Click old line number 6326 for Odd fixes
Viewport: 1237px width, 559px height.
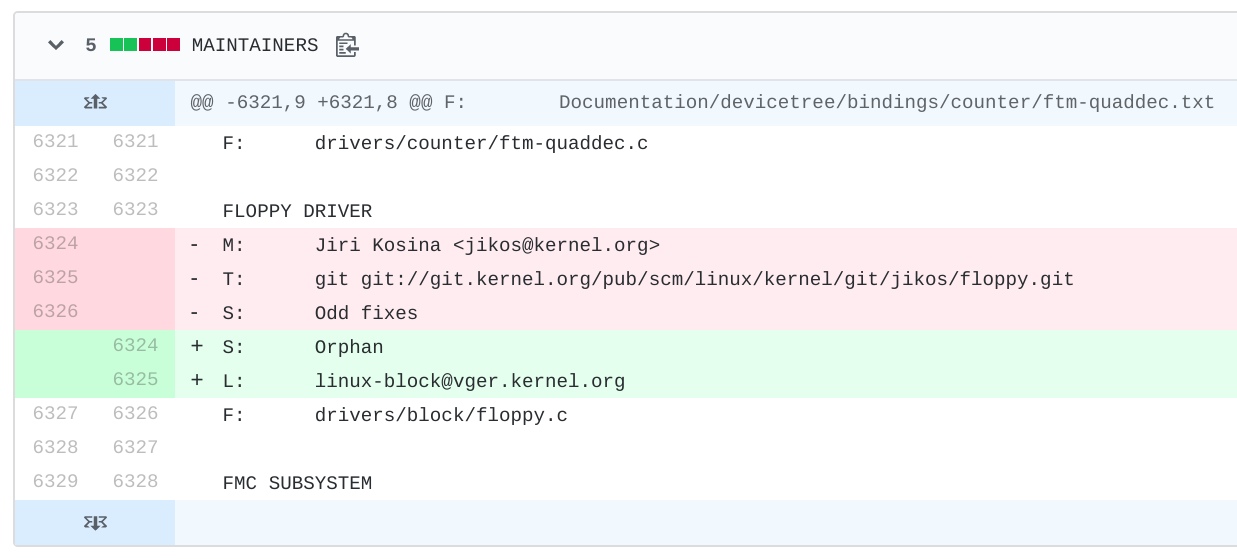click(x=55, y=312)
